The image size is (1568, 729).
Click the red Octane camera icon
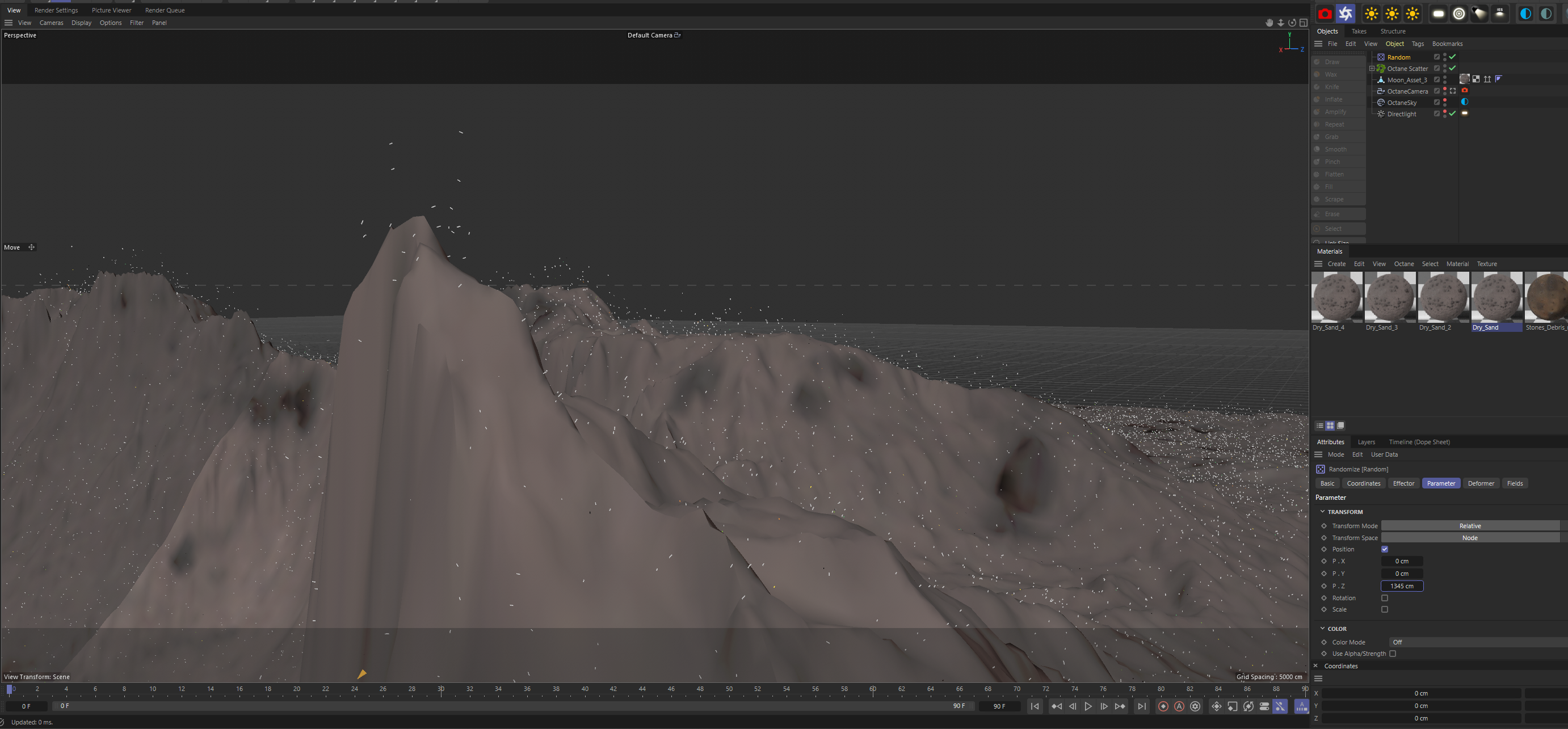(x=1325, y=14)
